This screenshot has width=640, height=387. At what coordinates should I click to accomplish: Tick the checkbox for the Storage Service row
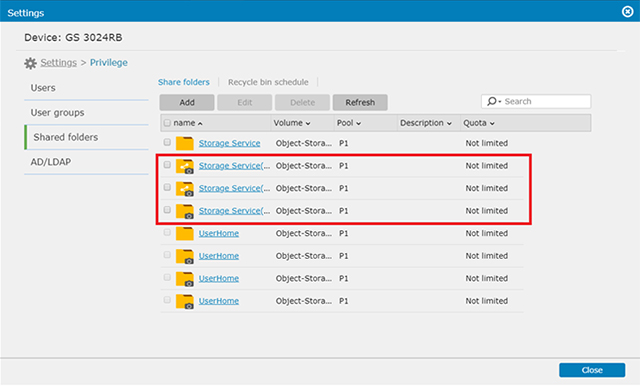[x=167, y=142]
